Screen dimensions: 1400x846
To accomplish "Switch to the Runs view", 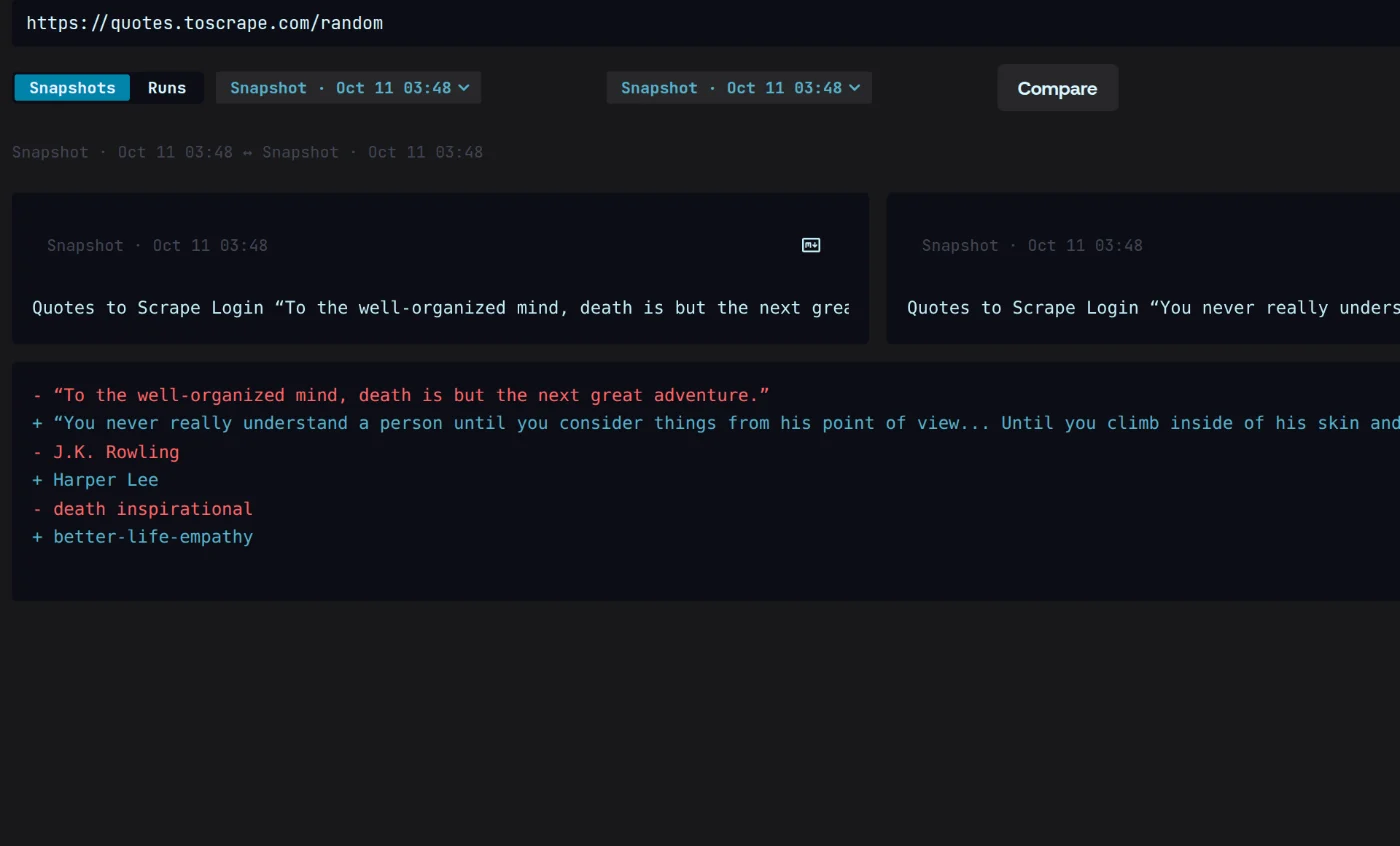I will [x=167, y=88].
